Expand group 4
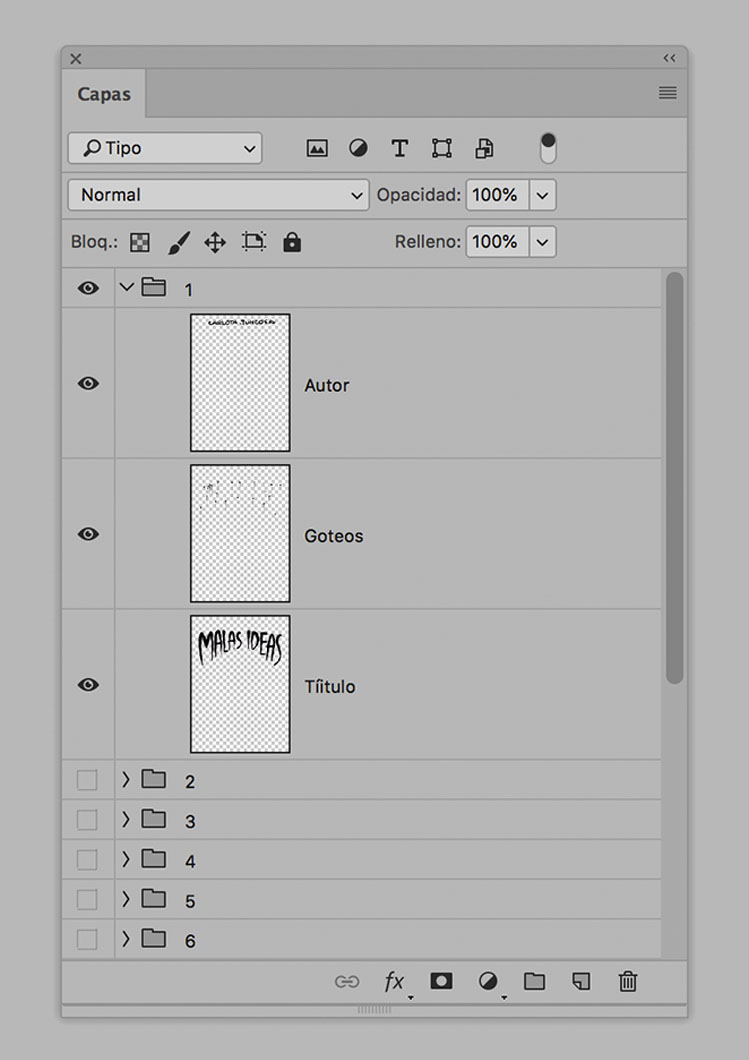 tap(125, 860)
